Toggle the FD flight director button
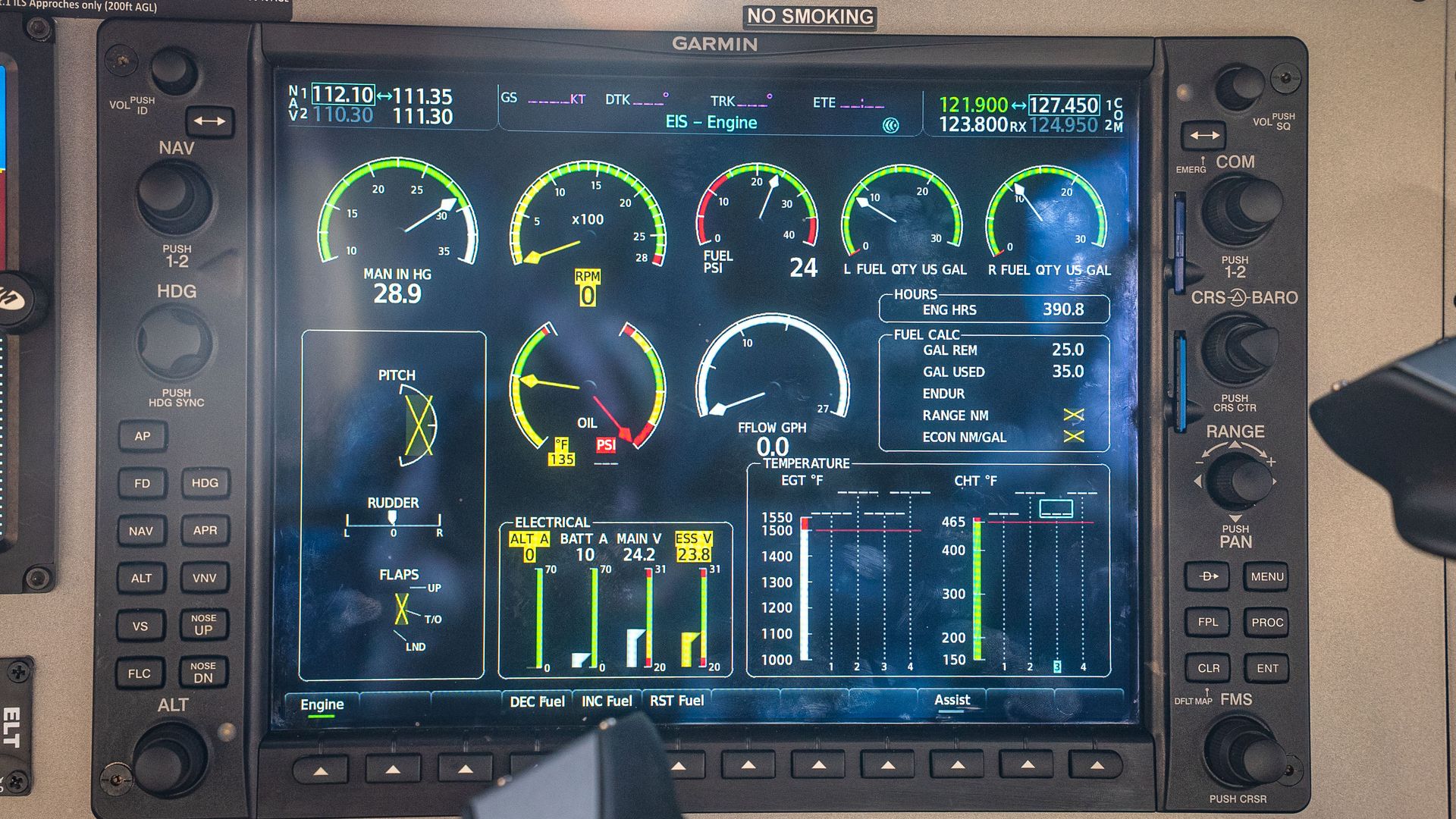Viewport: 1456px width, 819px height. 143,483
